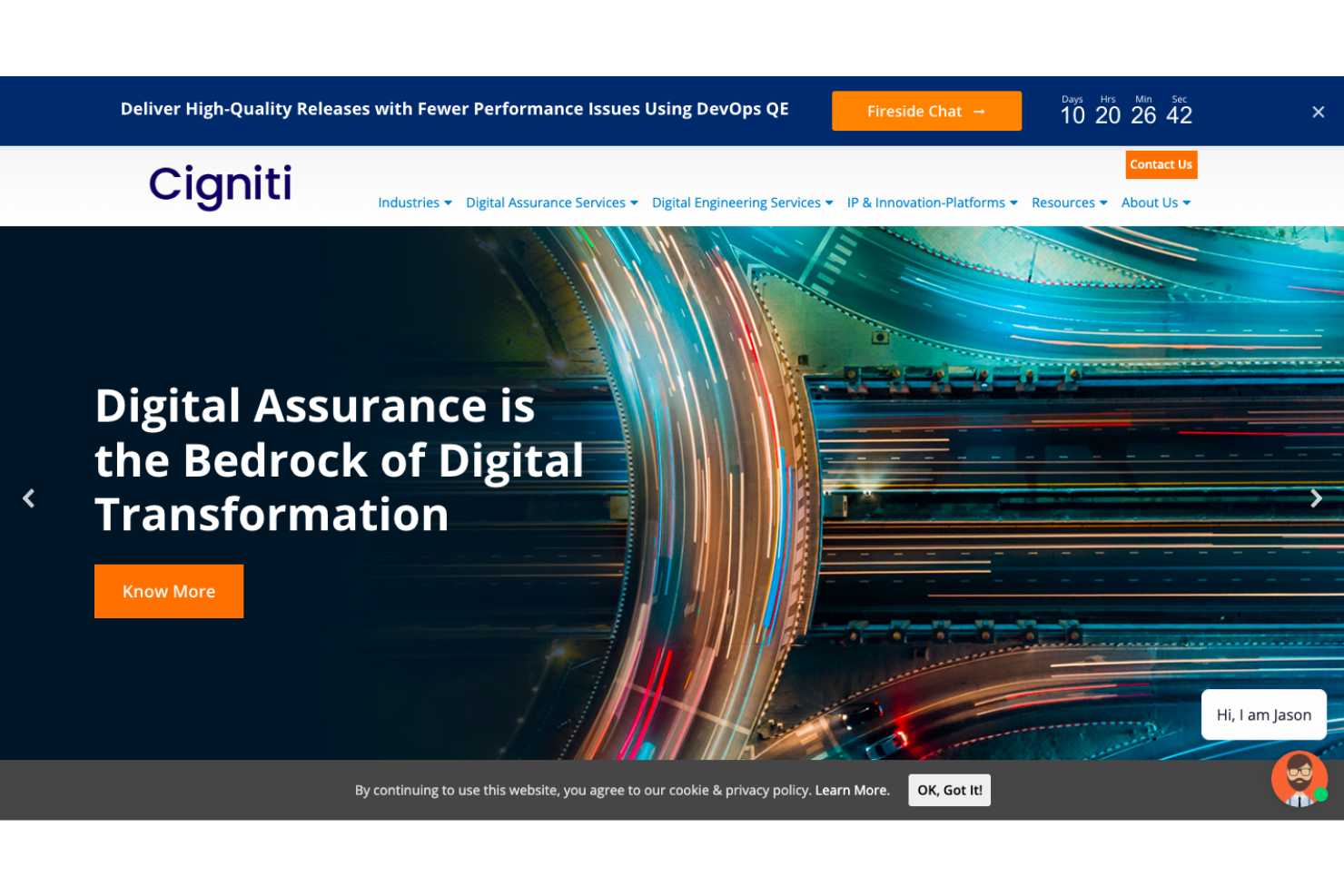
Task: Accept cookies with OK, Got It!
Action: pos(949,790)
